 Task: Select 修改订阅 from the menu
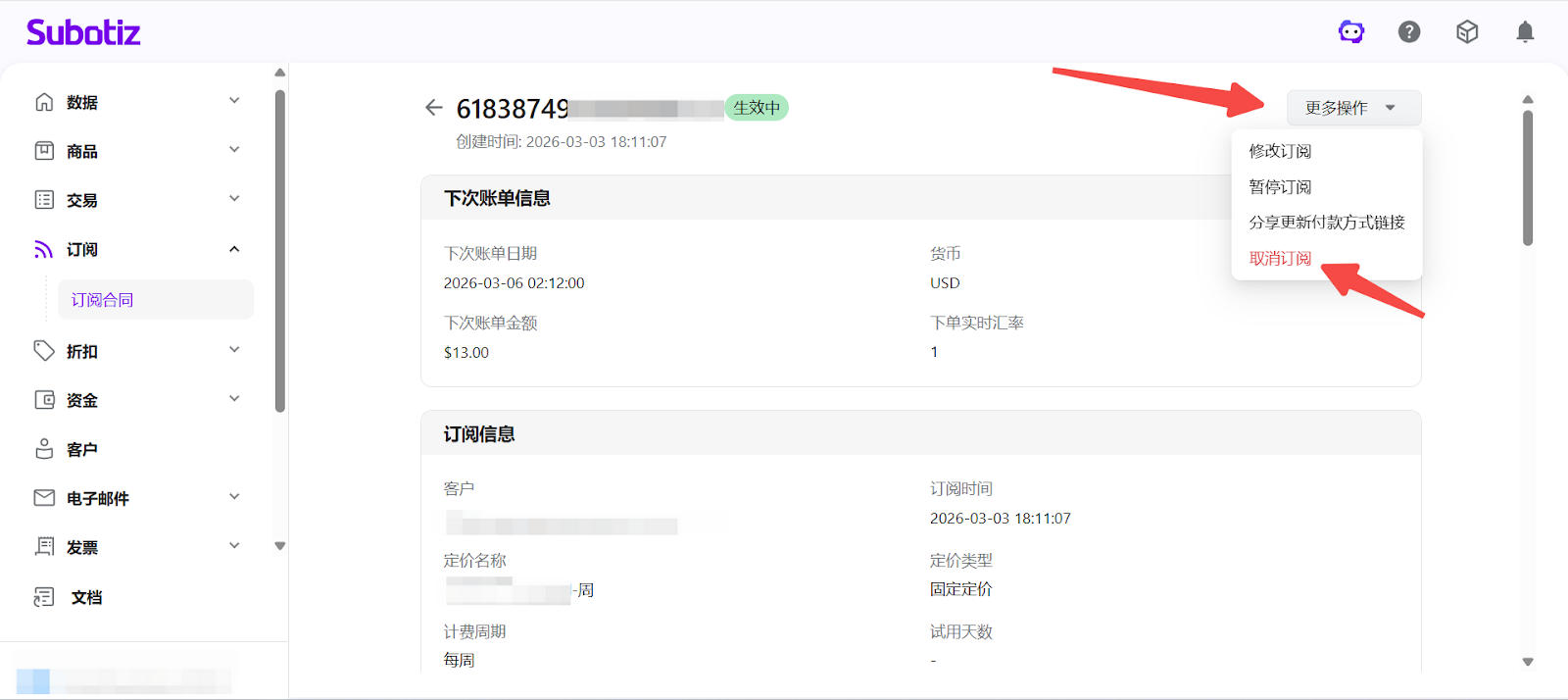(1280, 151)
